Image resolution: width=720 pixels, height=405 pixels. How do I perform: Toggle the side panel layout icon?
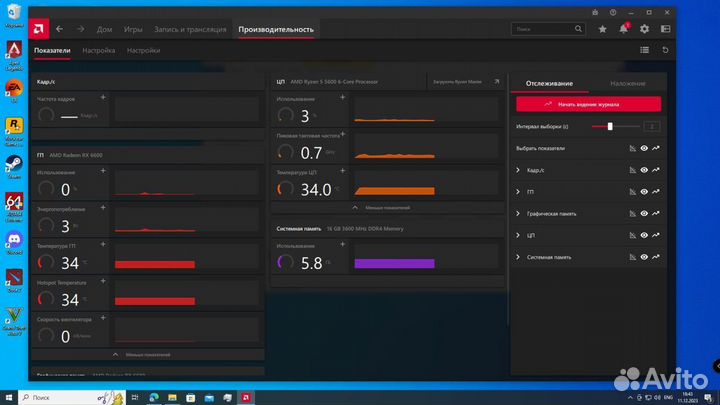point(665,29)
